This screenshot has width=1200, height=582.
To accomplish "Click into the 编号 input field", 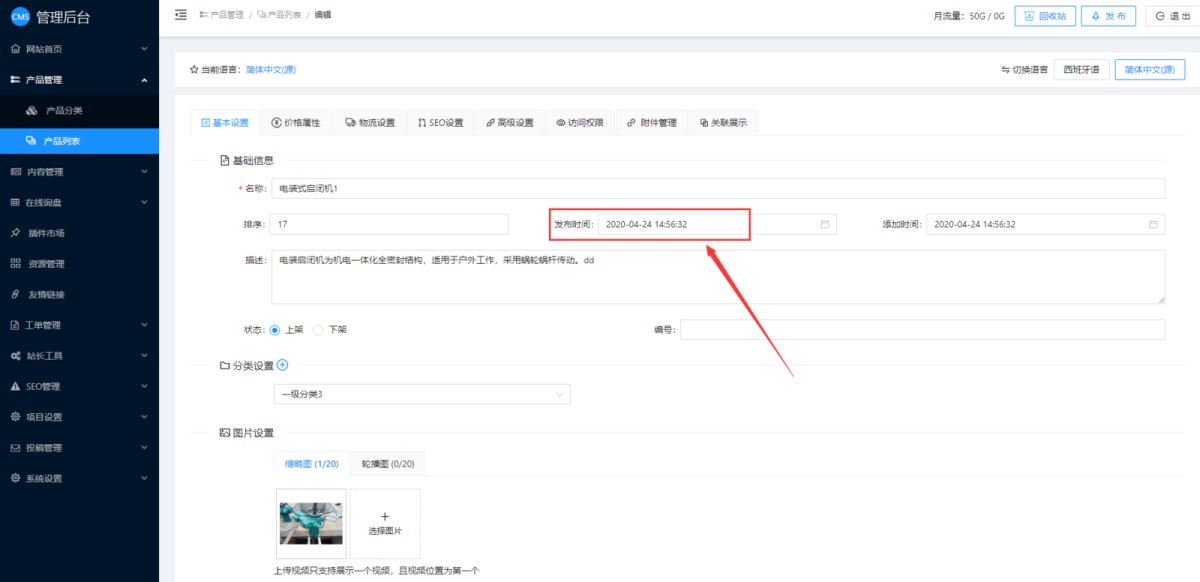I will pos(922,330).
